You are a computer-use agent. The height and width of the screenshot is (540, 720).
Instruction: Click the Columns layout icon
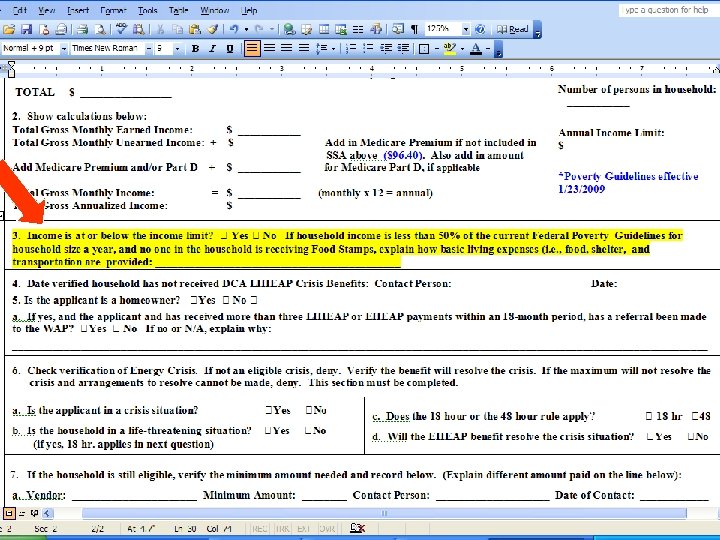358,29
